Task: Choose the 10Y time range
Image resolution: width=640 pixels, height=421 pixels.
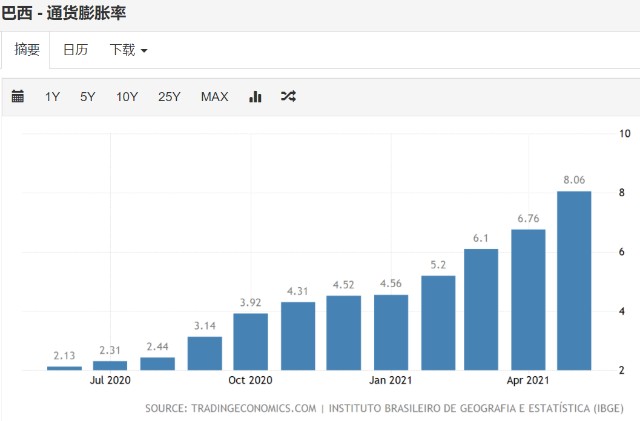Action: (x=127, y=97)
